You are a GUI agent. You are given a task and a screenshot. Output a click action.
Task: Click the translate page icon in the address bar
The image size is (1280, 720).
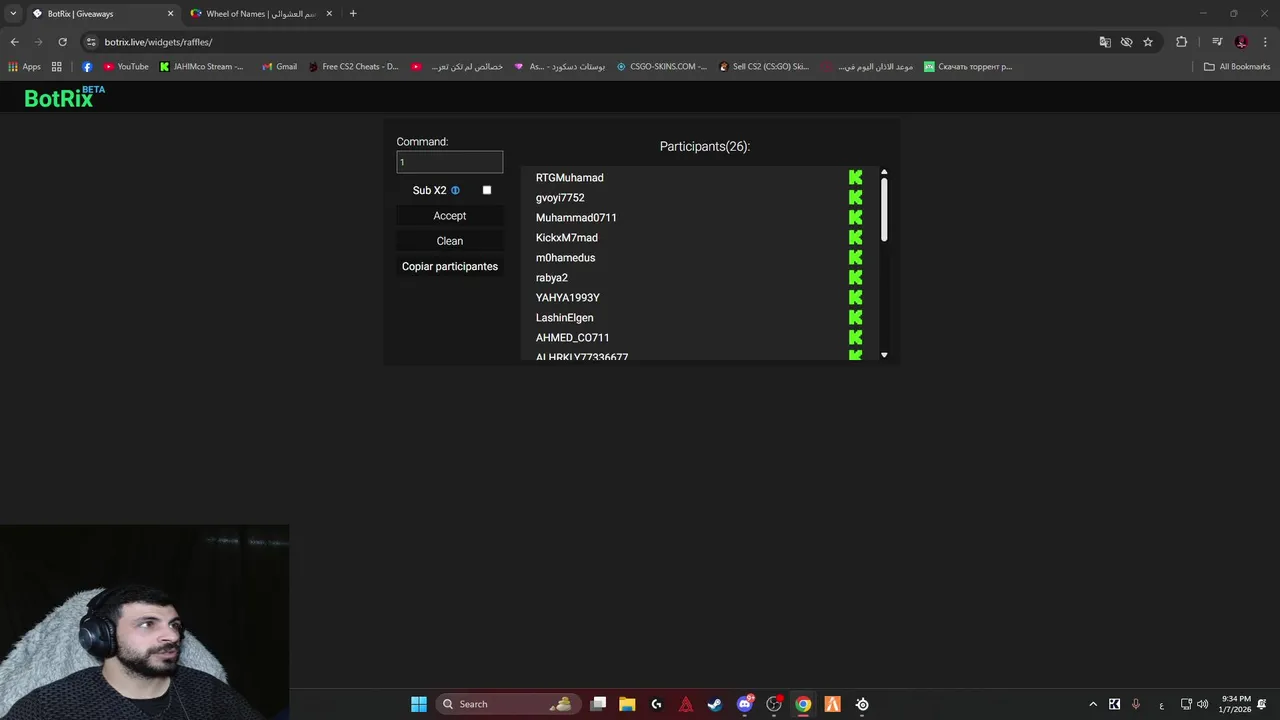[x=1105, y=42]
